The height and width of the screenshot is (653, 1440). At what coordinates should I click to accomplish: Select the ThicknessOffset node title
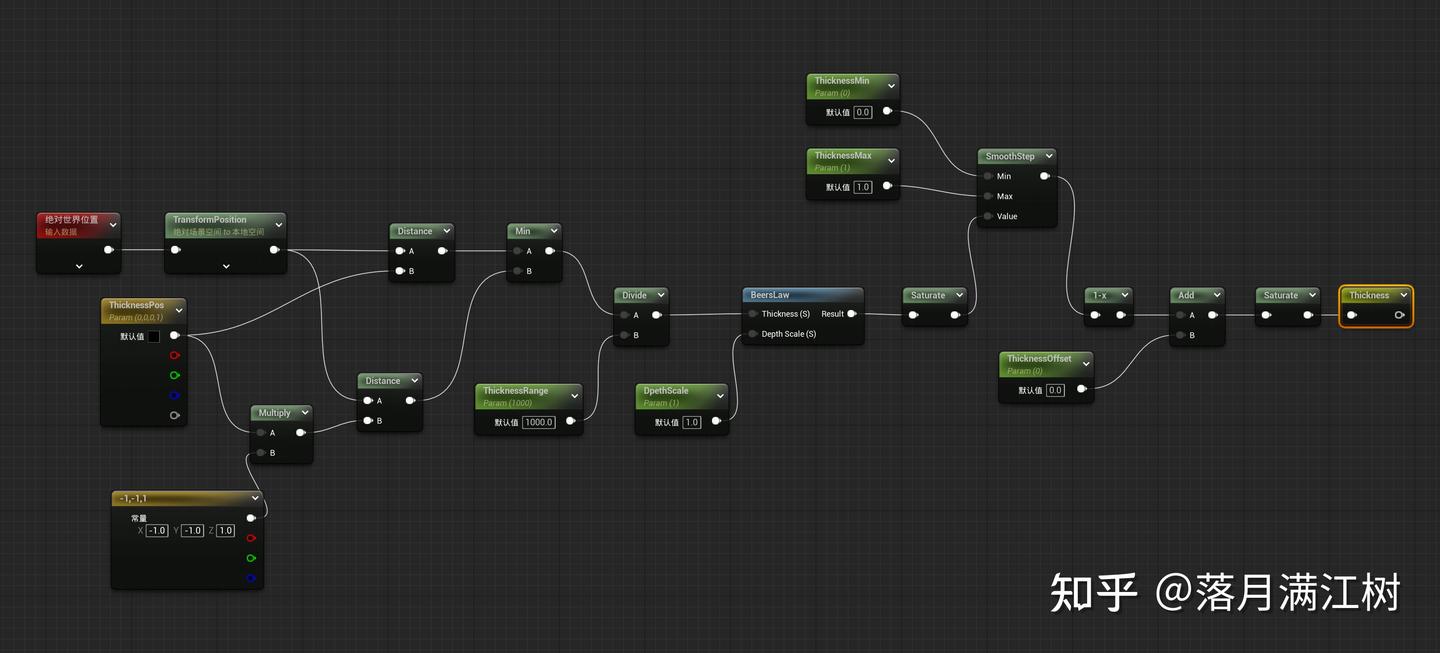(1039, 359)
